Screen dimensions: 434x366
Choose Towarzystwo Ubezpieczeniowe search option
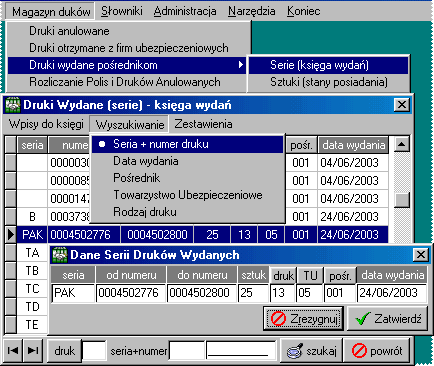point(187,195)
